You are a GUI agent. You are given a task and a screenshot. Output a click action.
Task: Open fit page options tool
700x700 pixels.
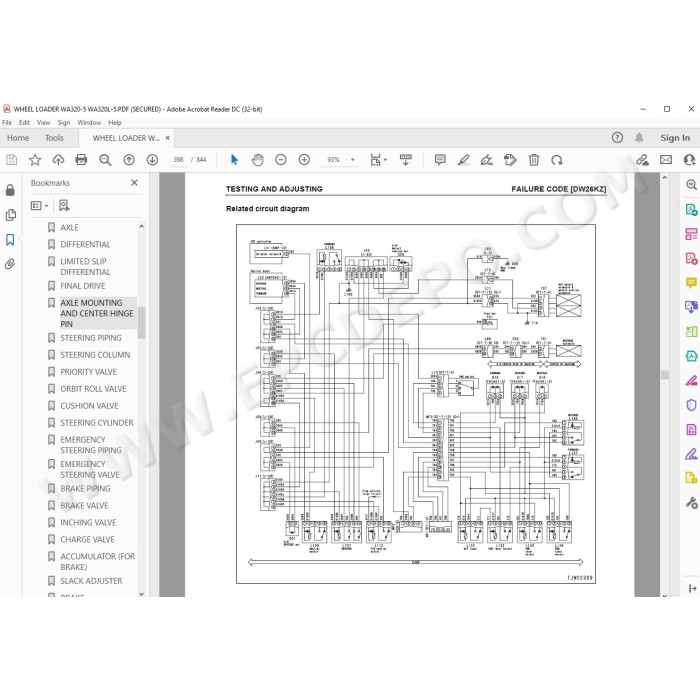(x=375, y=159)
